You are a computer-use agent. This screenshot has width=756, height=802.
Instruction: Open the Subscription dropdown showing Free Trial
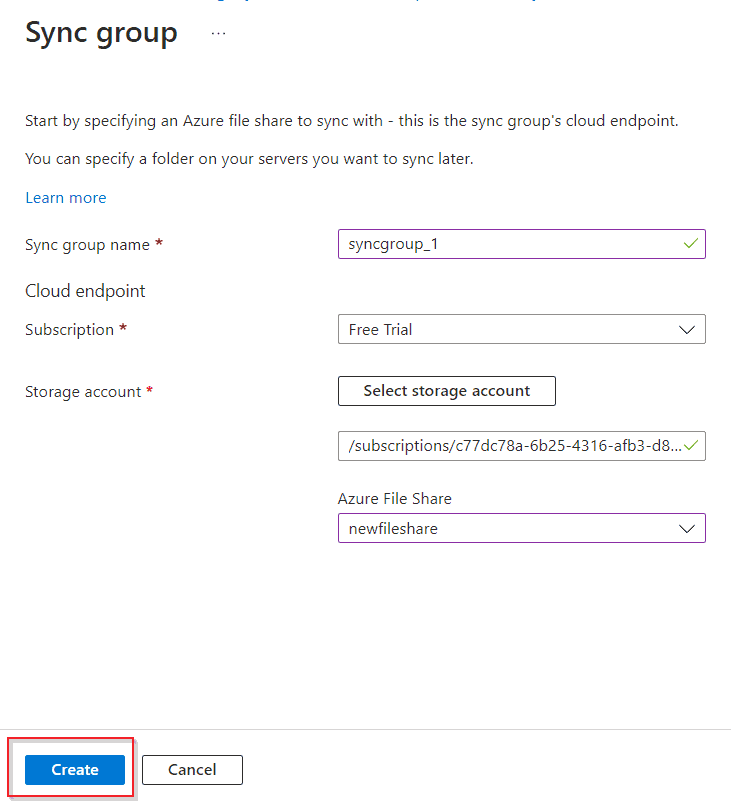tap(520, 329)
